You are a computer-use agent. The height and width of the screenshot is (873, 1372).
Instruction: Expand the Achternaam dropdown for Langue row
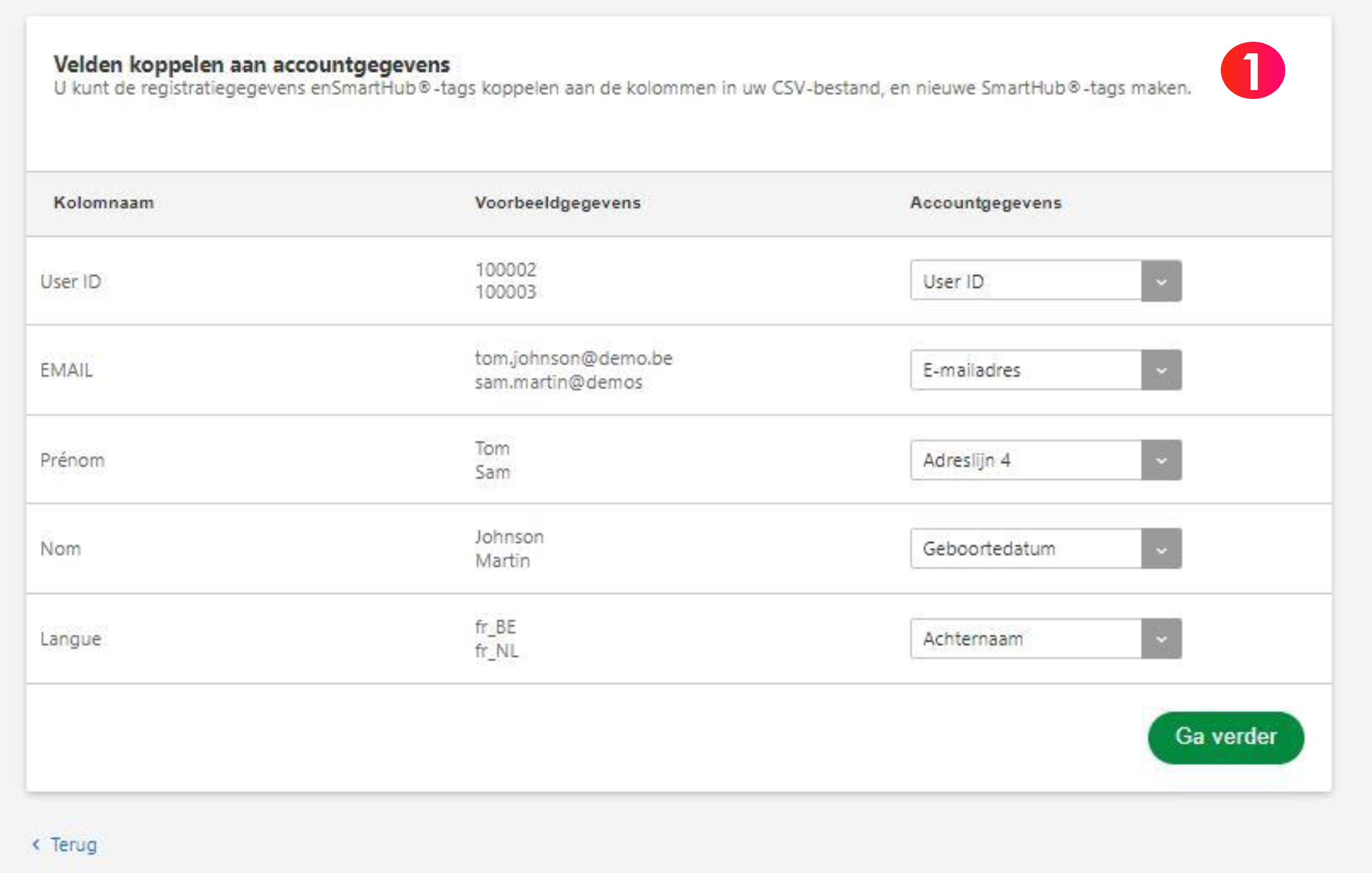click(1046, 638)
